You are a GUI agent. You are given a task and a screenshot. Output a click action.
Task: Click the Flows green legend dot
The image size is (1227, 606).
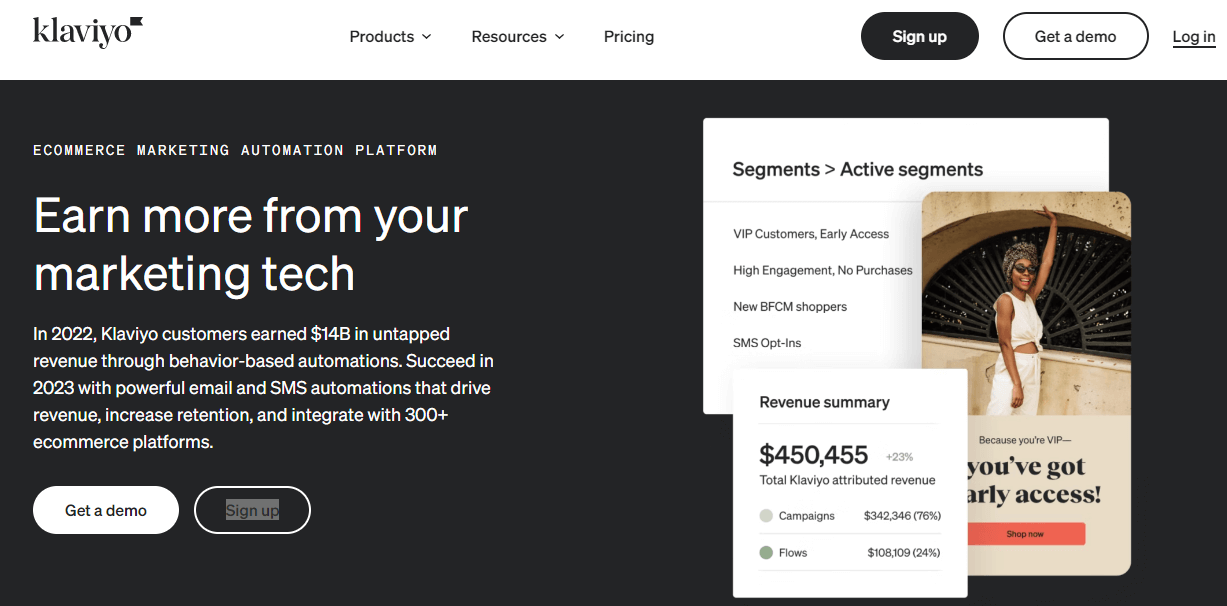click(766, 552)
